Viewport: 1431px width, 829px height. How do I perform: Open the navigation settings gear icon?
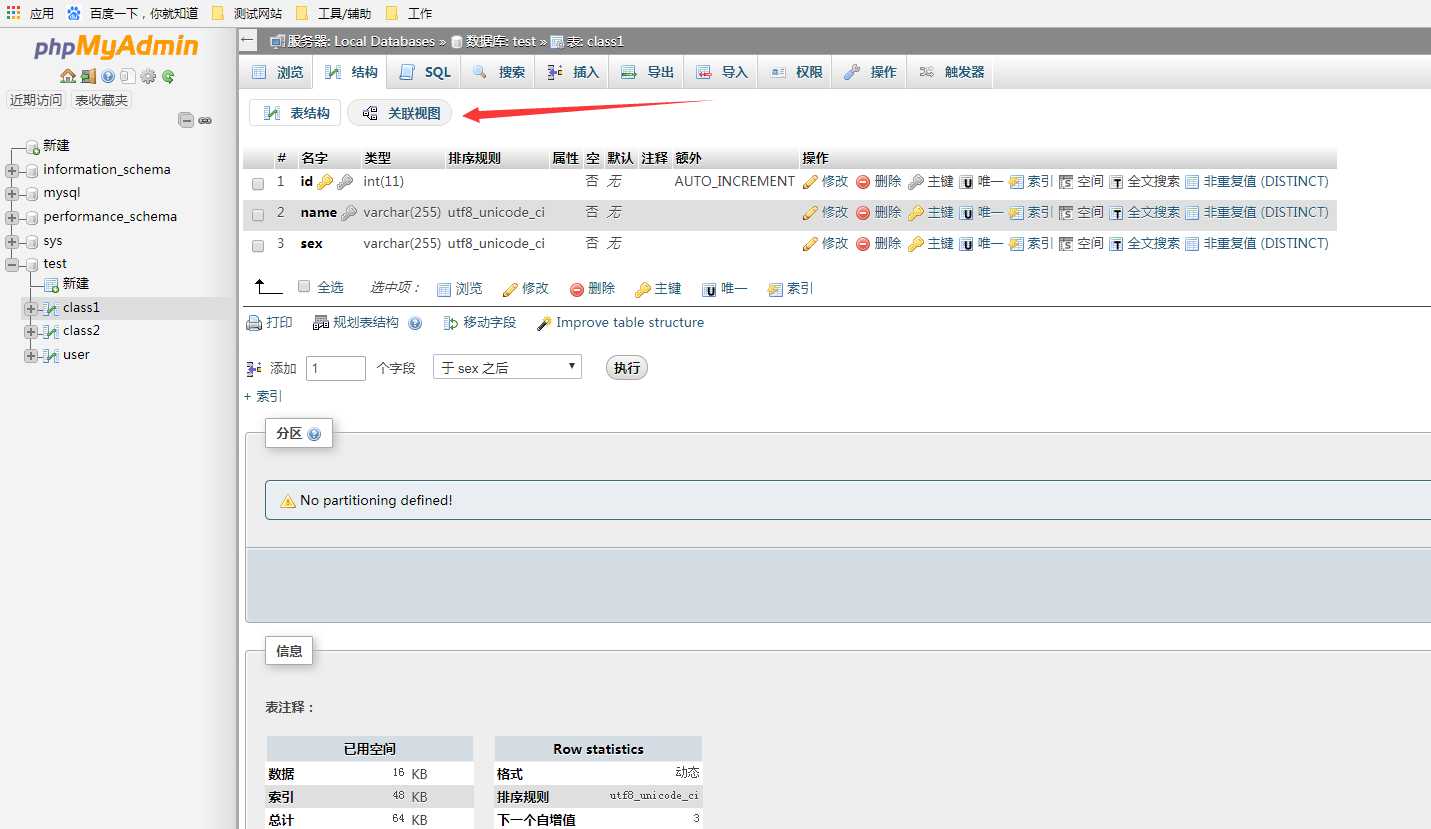coord(148,76)
